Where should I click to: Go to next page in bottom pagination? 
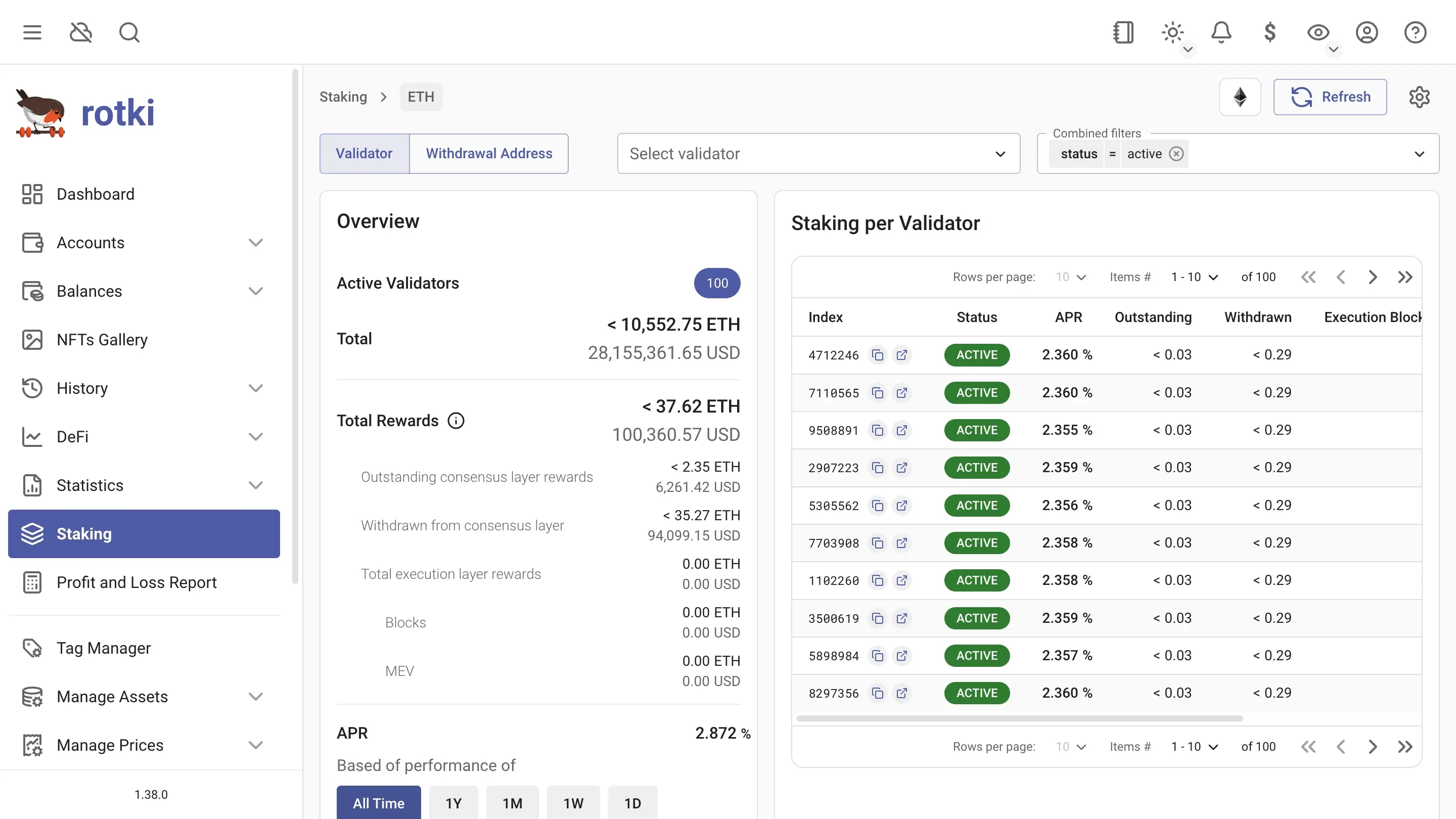[x=1373, y=747]
